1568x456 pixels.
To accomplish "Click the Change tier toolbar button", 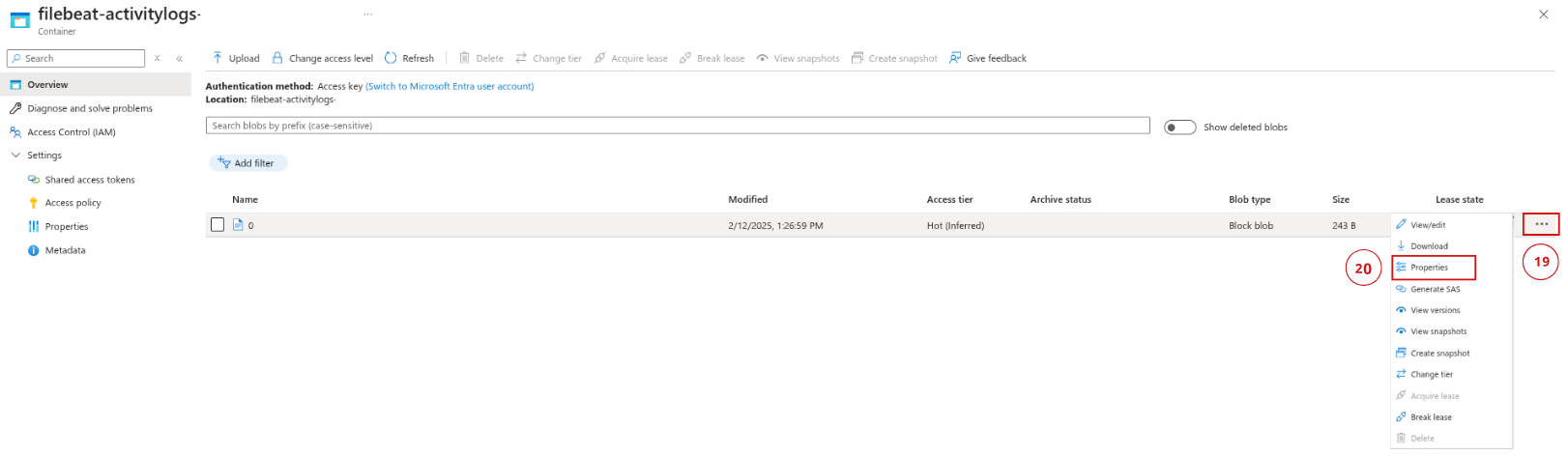I will pos(549,58).
